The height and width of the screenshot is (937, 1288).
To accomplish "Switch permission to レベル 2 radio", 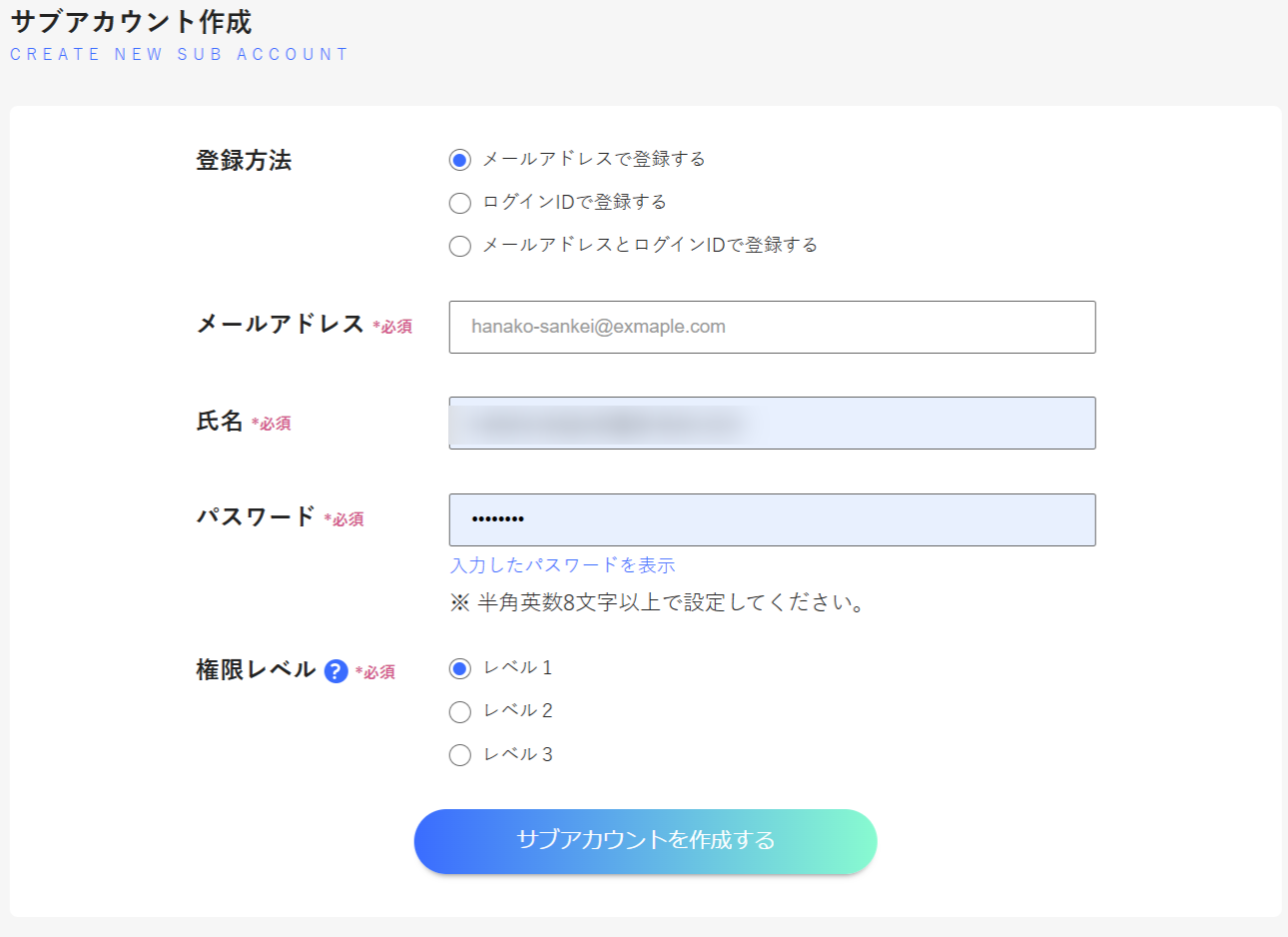I will click(x=459, y=711).
